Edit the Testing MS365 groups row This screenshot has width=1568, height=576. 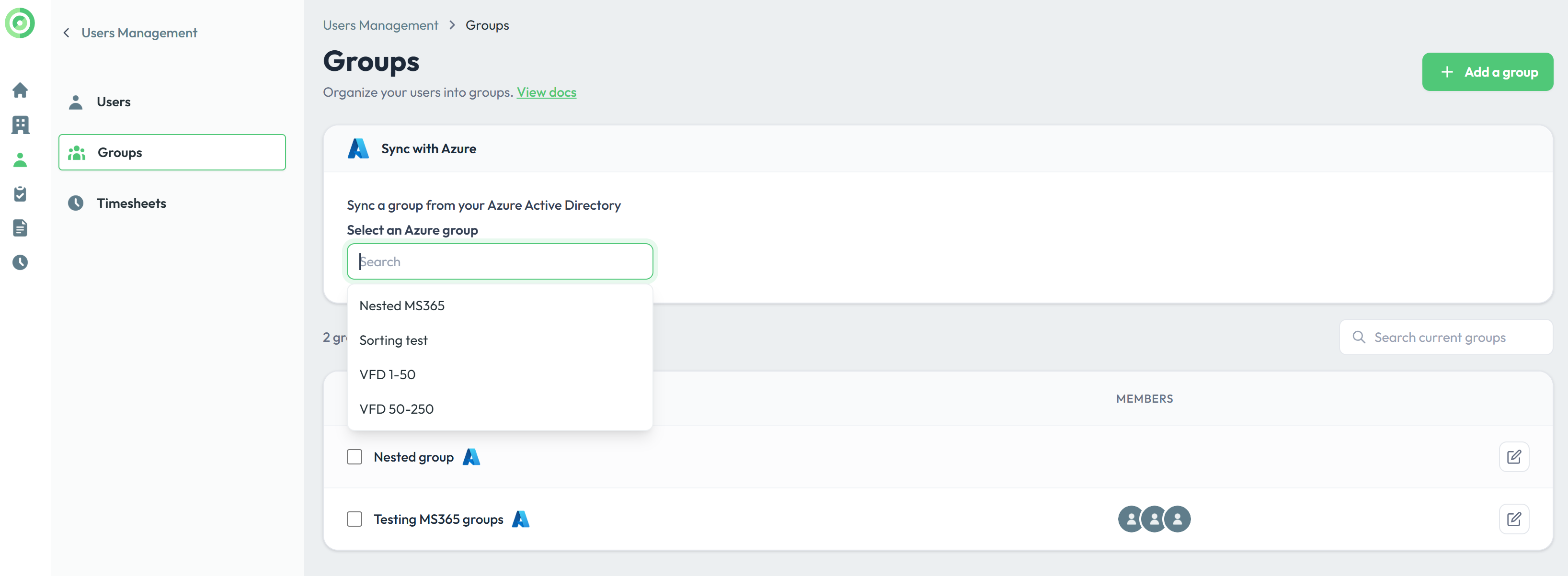pyautogui.click(x=1513, y=519)
